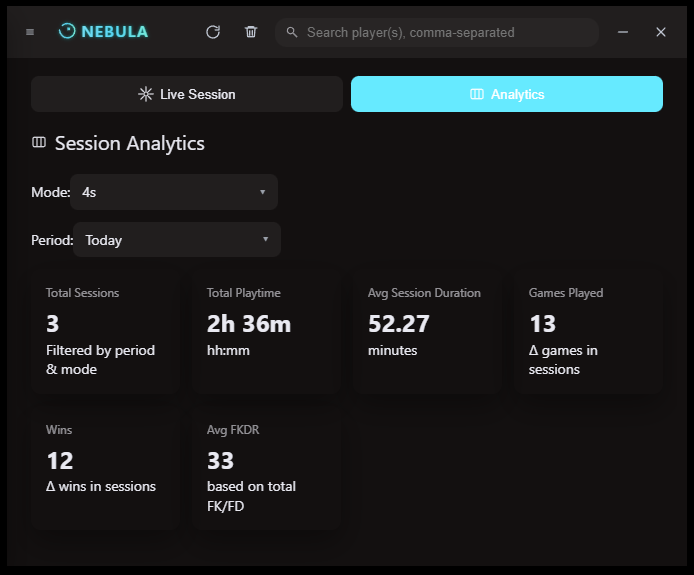Open the Mode dropdown showing 4s

coord(174,192)
